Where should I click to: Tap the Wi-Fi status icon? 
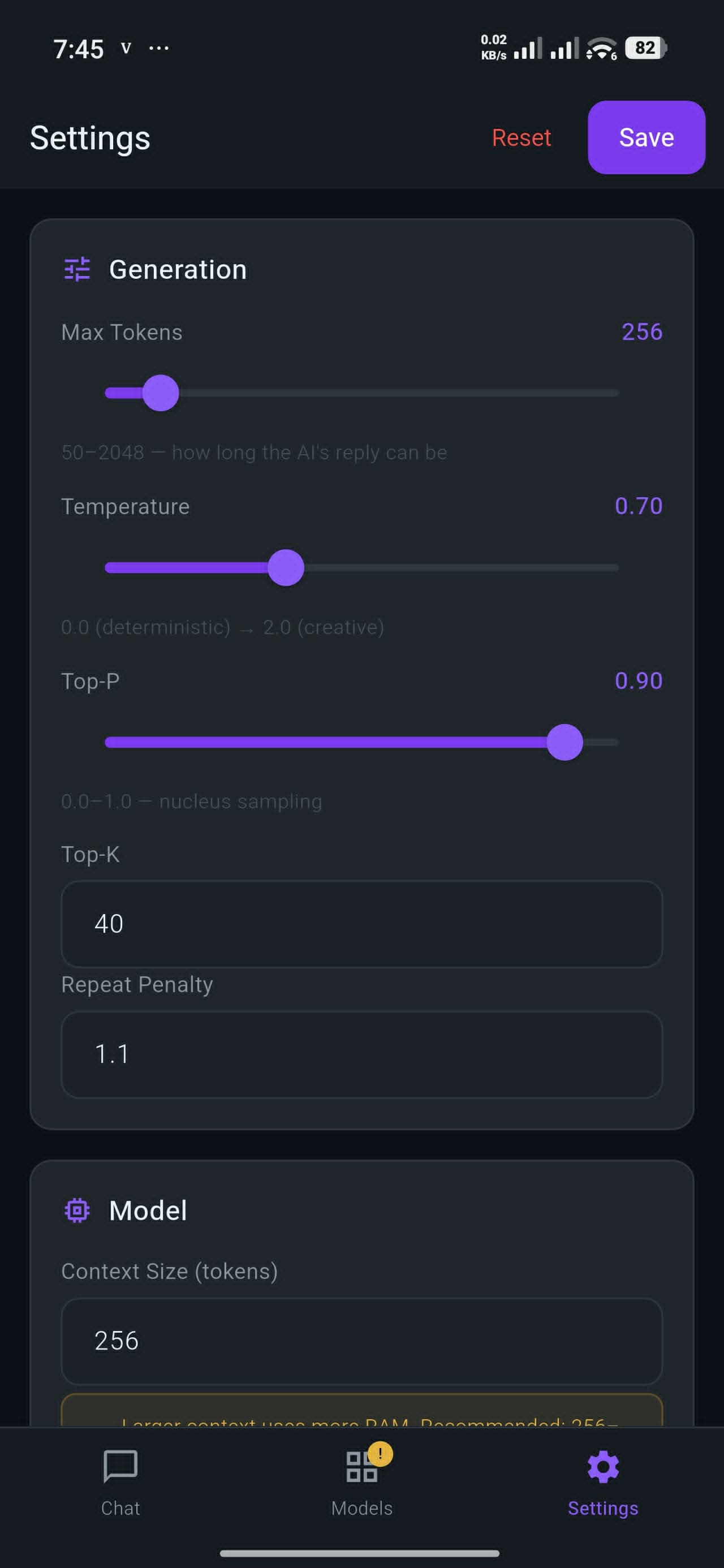point(602,49)
